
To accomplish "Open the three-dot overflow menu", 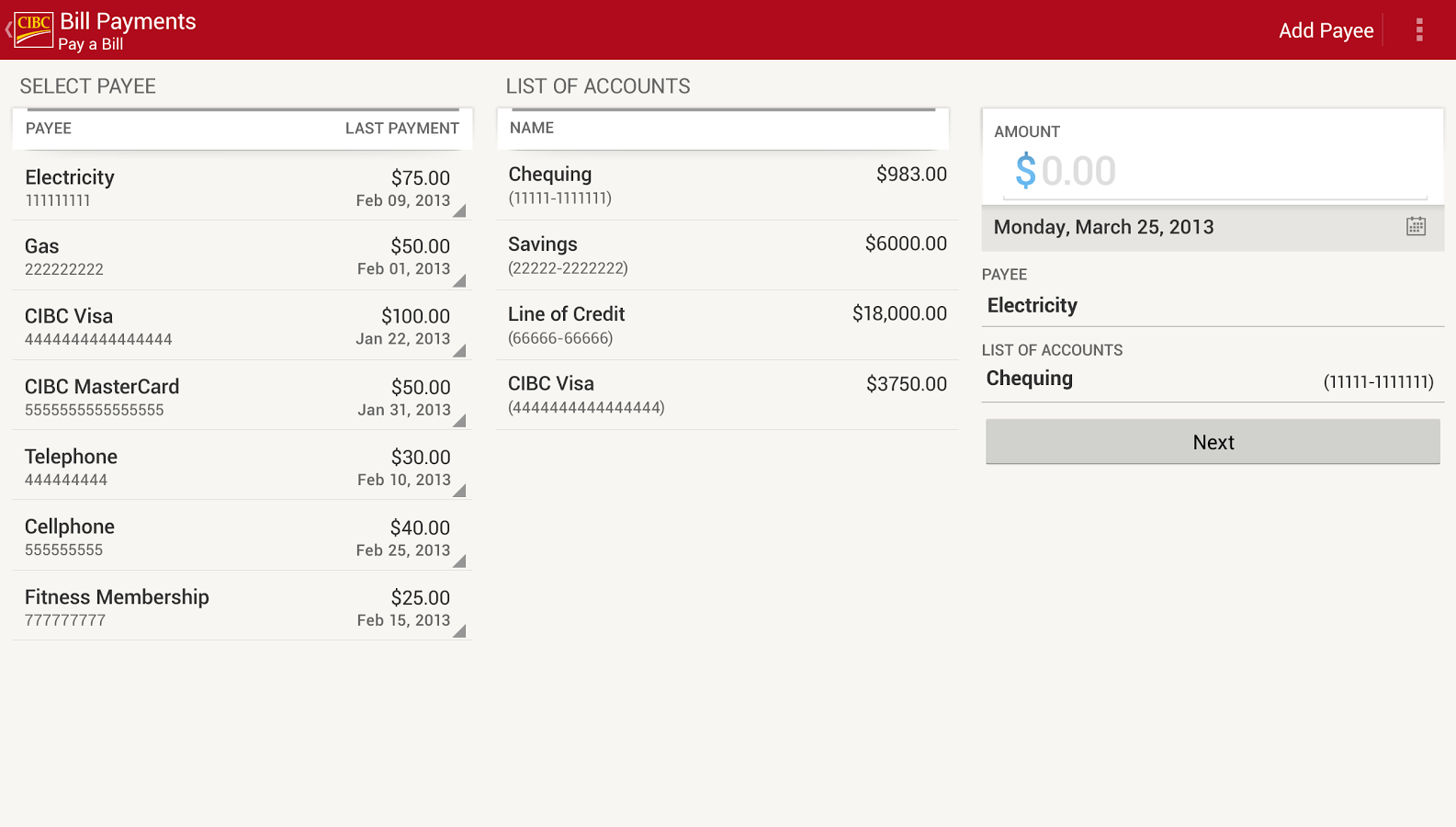I will 1418,30.
